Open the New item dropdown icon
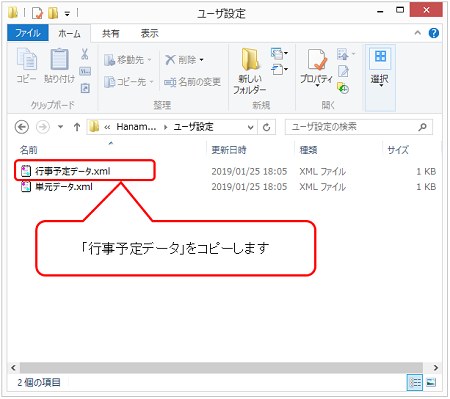This screenshot has width=450, height=399. (x=279, y=53)
